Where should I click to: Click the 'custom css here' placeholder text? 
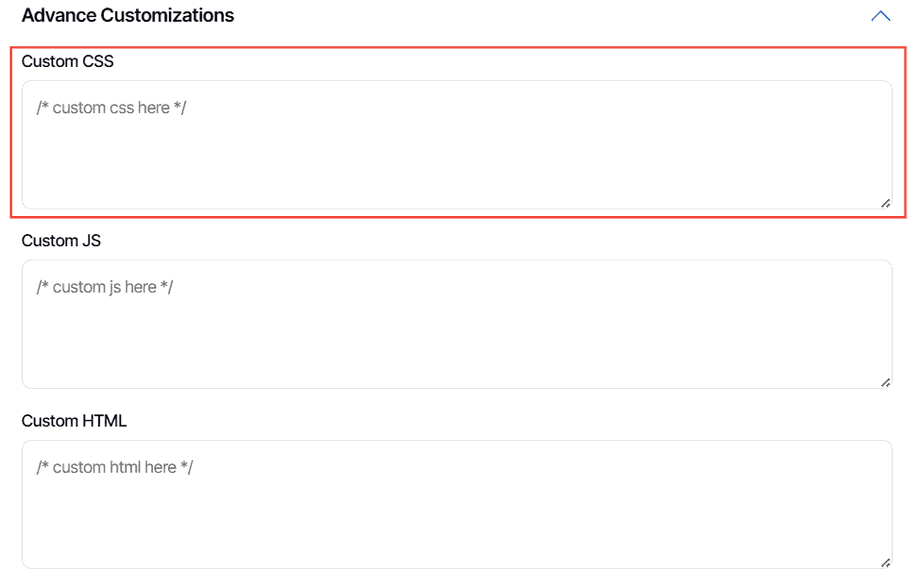111,107
